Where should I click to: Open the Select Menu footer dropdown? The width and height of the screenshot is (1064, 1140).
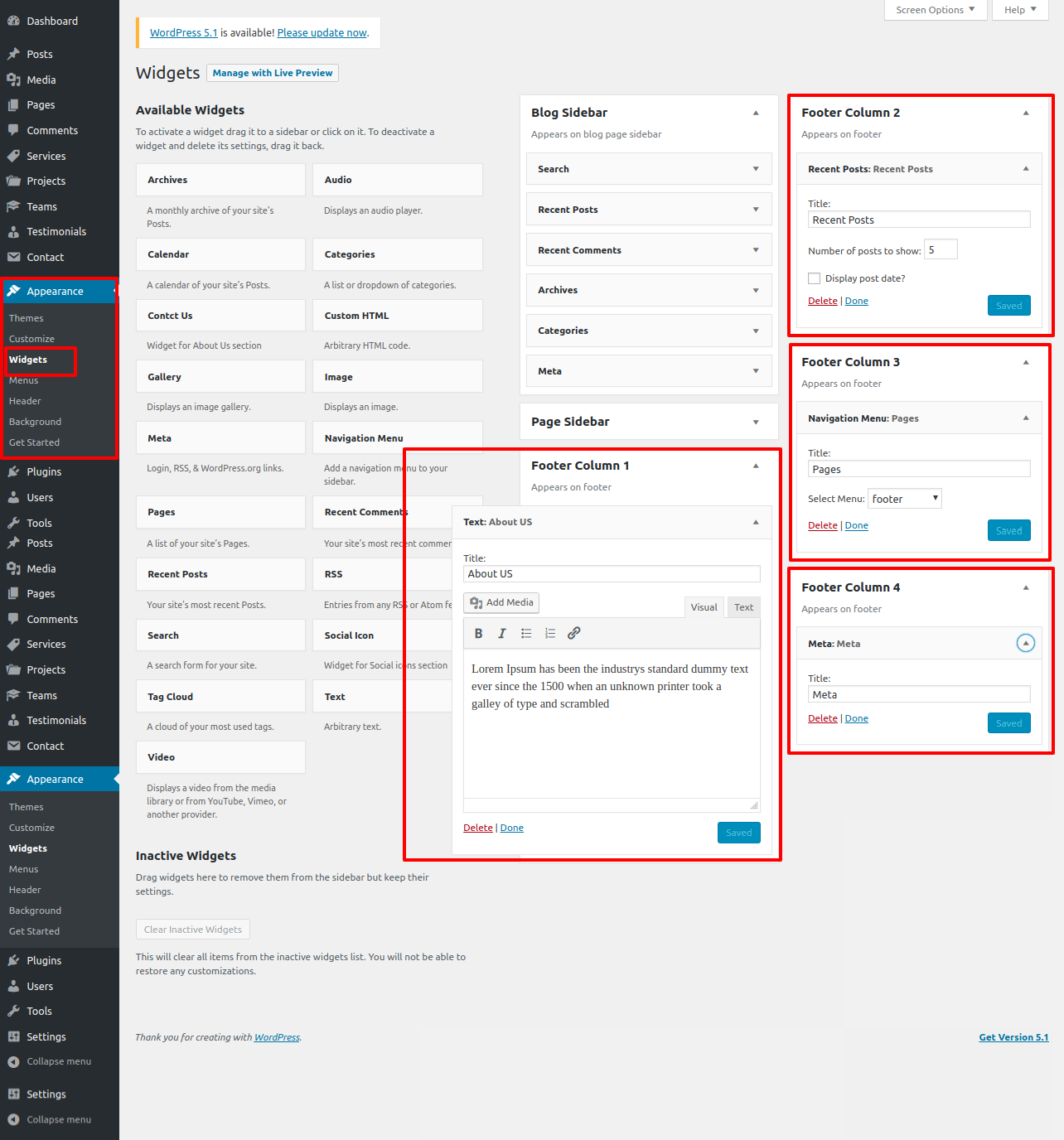(x=904, y=499)
